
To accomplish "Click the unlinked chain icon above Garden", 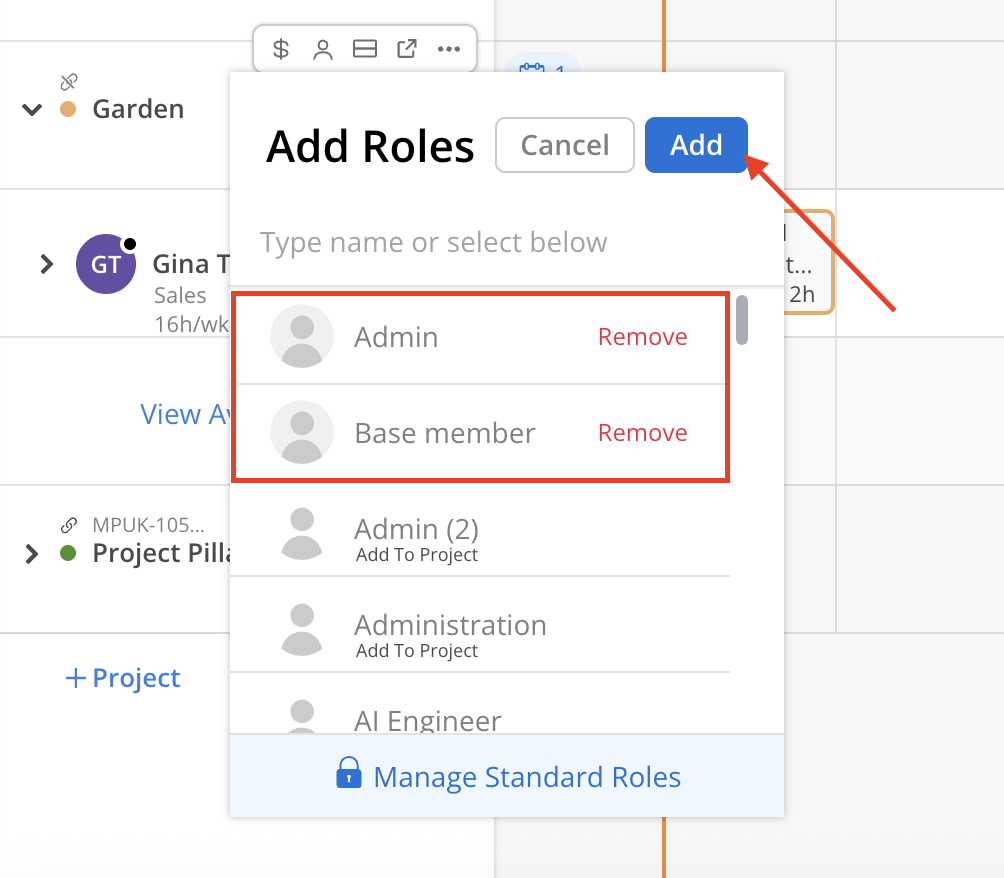I will click(x=69, y=82).
